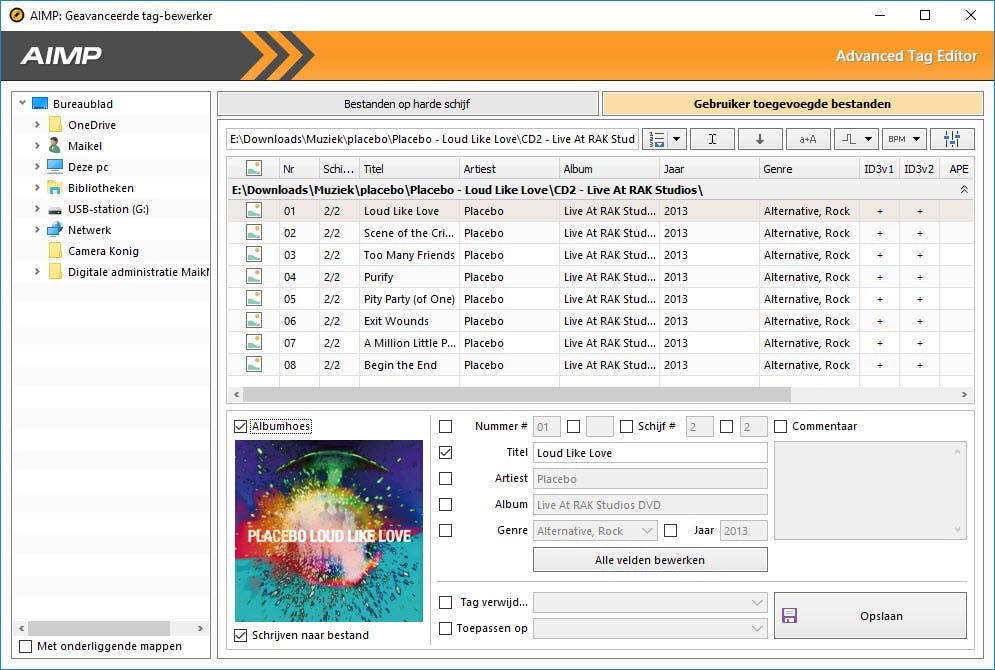Click the Alle velden bewerken button

(650, 560)
